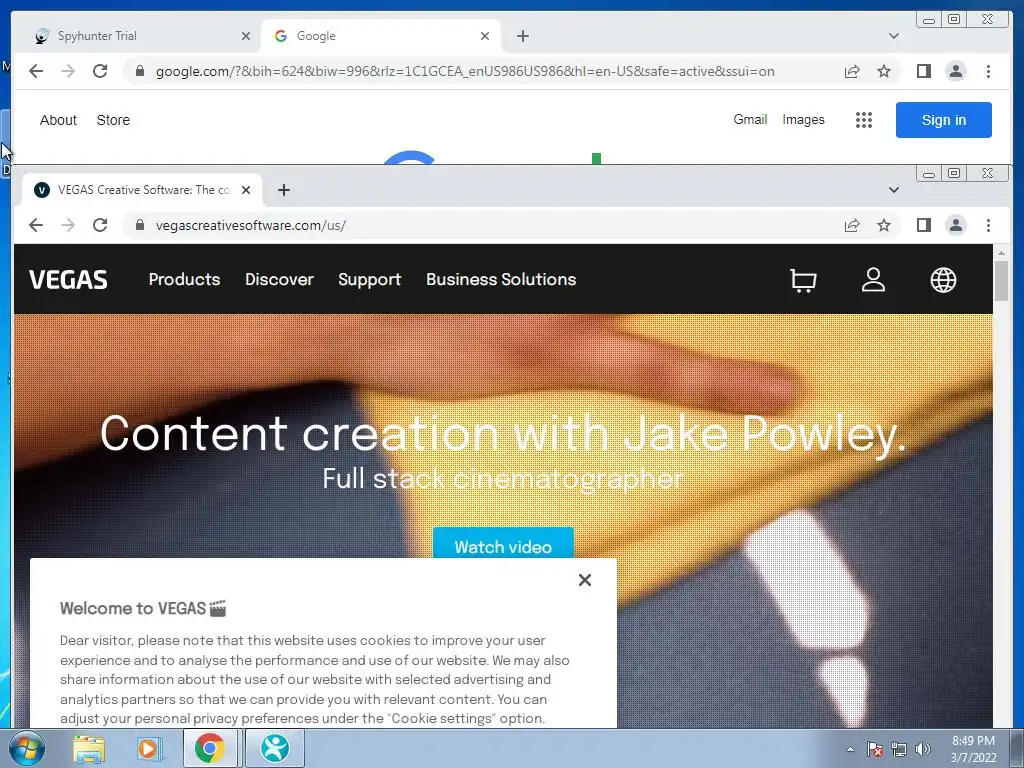Reload the VEGAS page
This screenshot has width=1024, height=768.
tap(100, 225)
